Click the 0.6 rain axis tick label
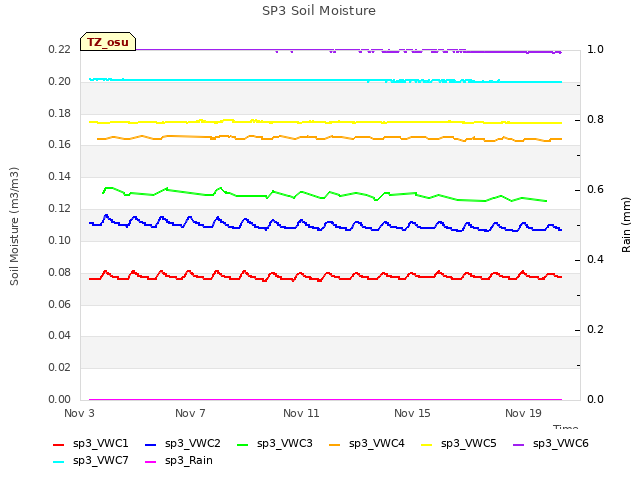 pyautogui.click(x=596, y=189)
